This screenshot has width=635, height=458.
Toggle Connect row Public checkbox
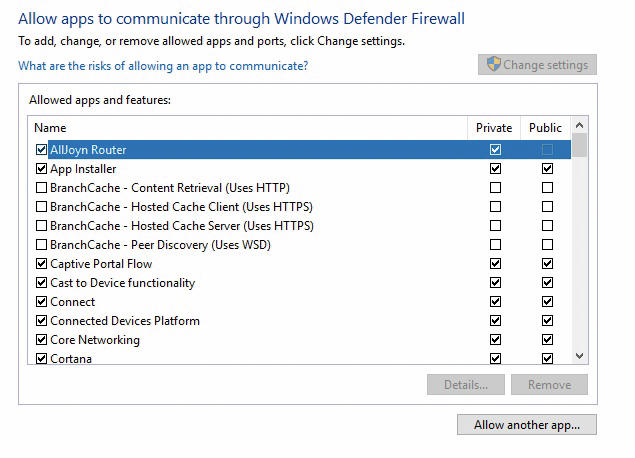click(547, 302)
